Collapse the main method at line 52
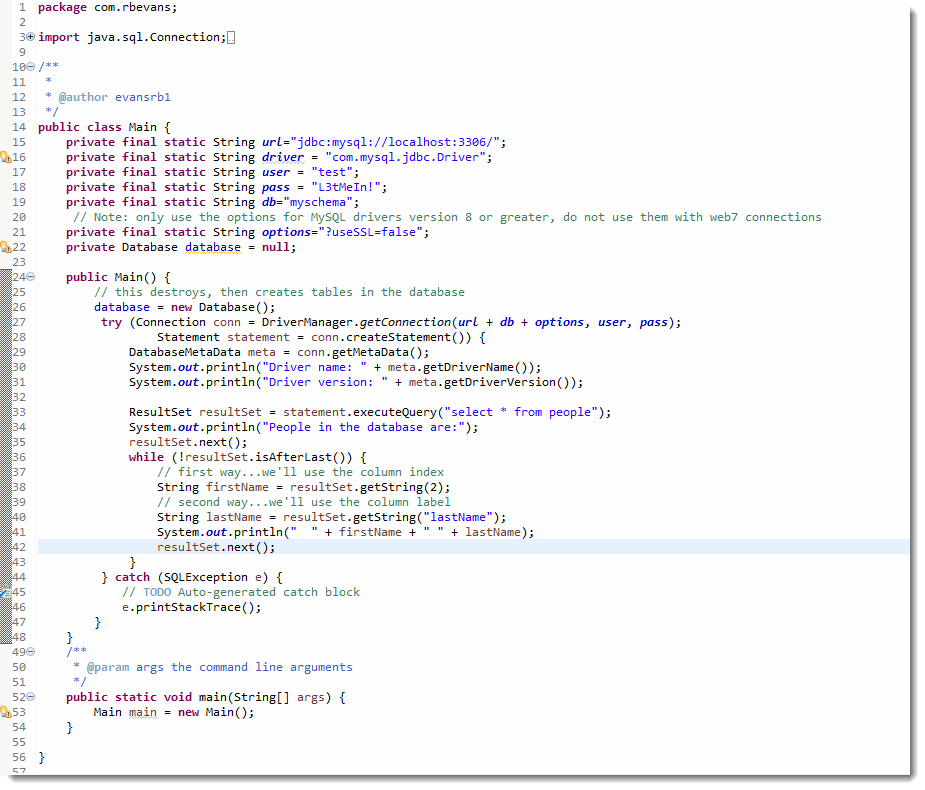 (x=31, y=697)
